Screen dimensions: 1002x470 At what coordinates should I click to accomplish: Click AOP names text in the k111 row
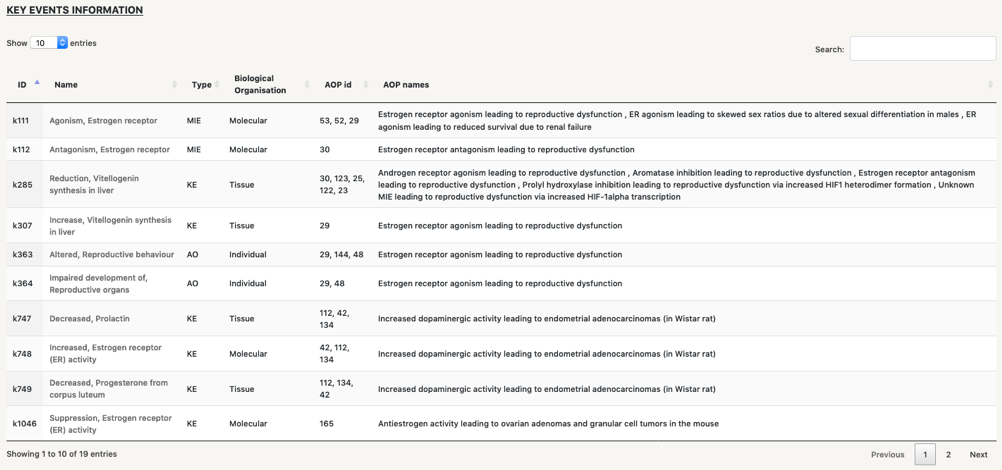(x=677, y=120)
